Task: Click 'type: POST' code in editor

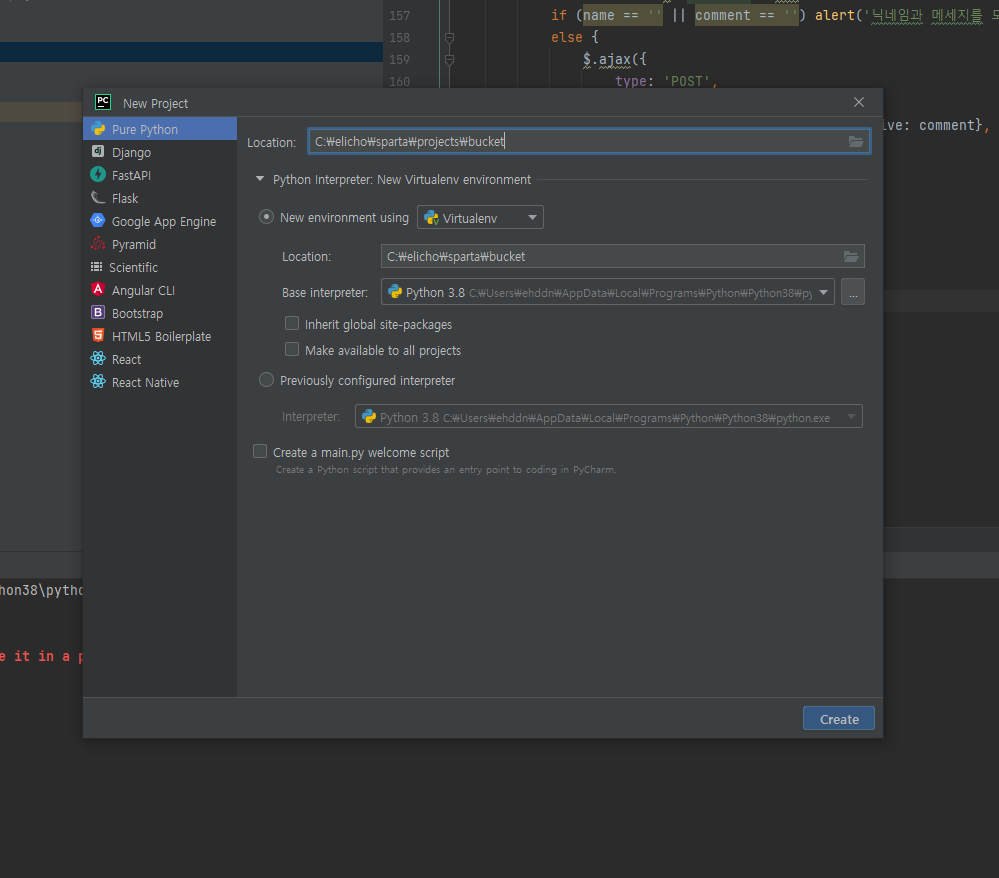Action: point(666,81)
